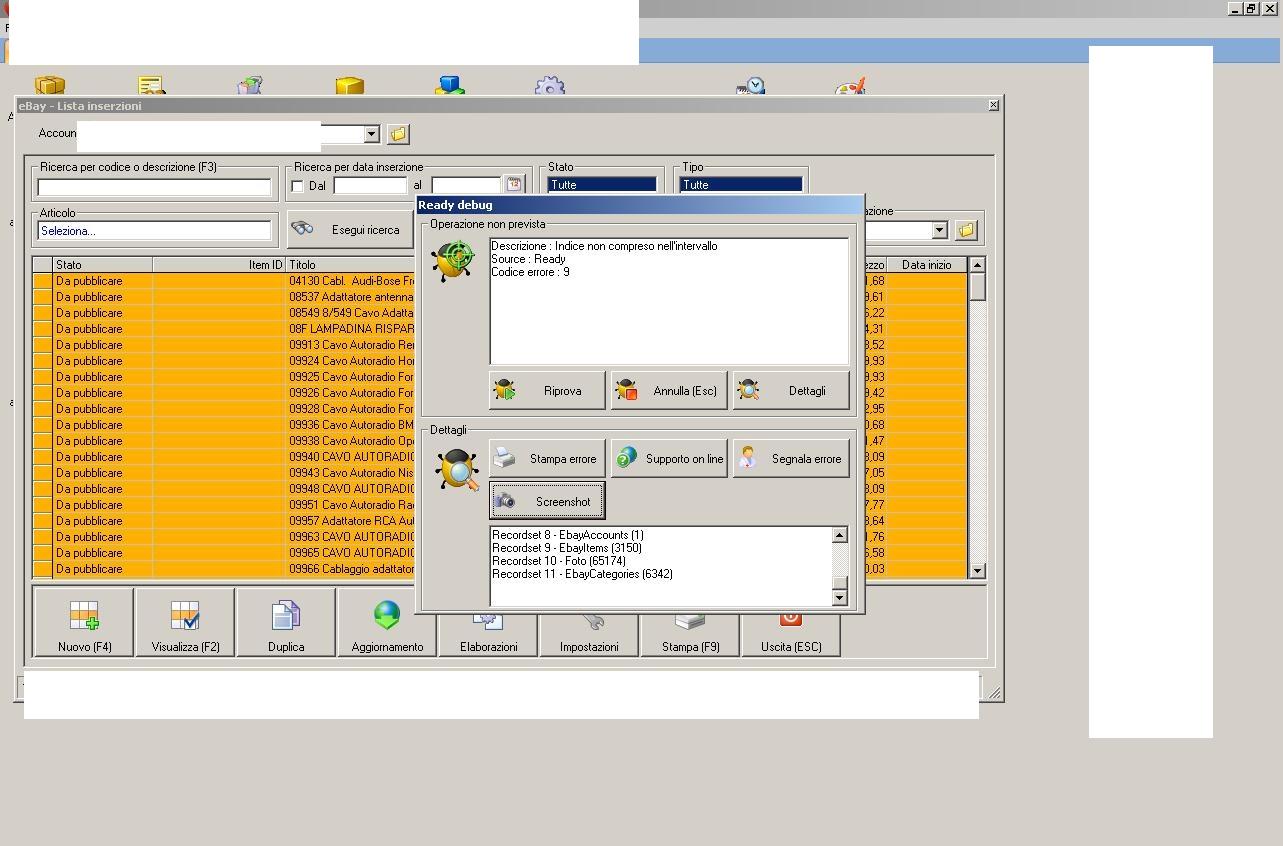Exit the window with Uscita (ESC)
The image size is (1283, 846).
click(x=791, y=635)
